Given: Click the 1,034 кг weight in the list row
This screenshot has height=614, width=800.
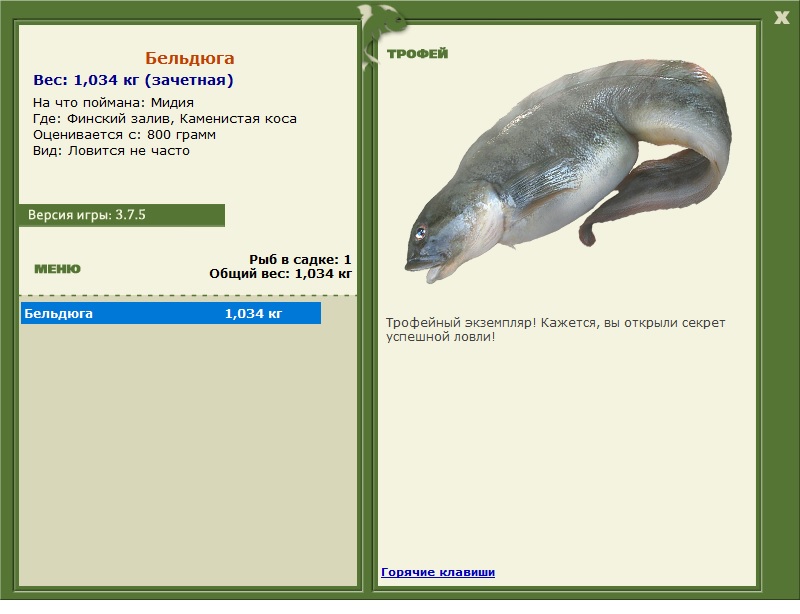Looking at the screenshot, I should click(253, 313).
